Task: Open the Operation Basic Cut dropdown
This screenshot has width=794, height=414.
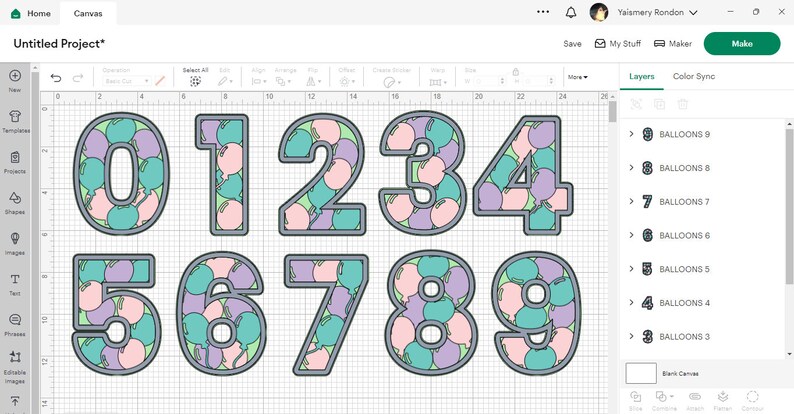Action: point(126,81)
